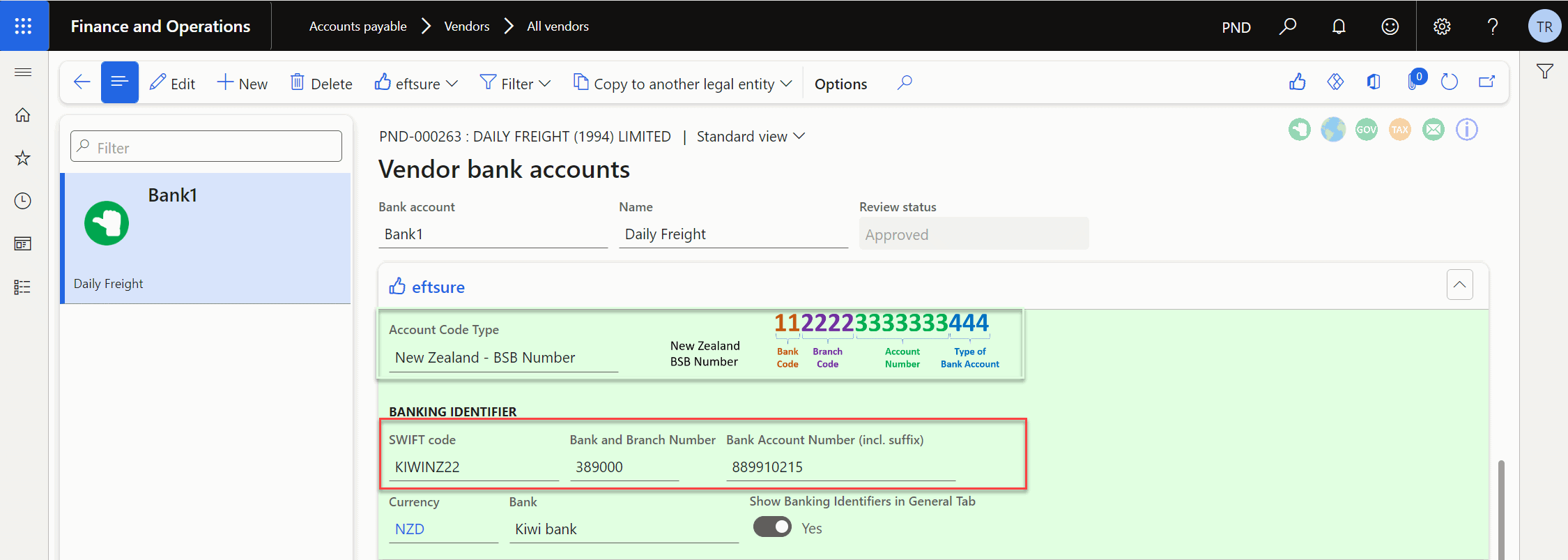
Task: Open in Office icon
Action: [x=1374, y=82]
